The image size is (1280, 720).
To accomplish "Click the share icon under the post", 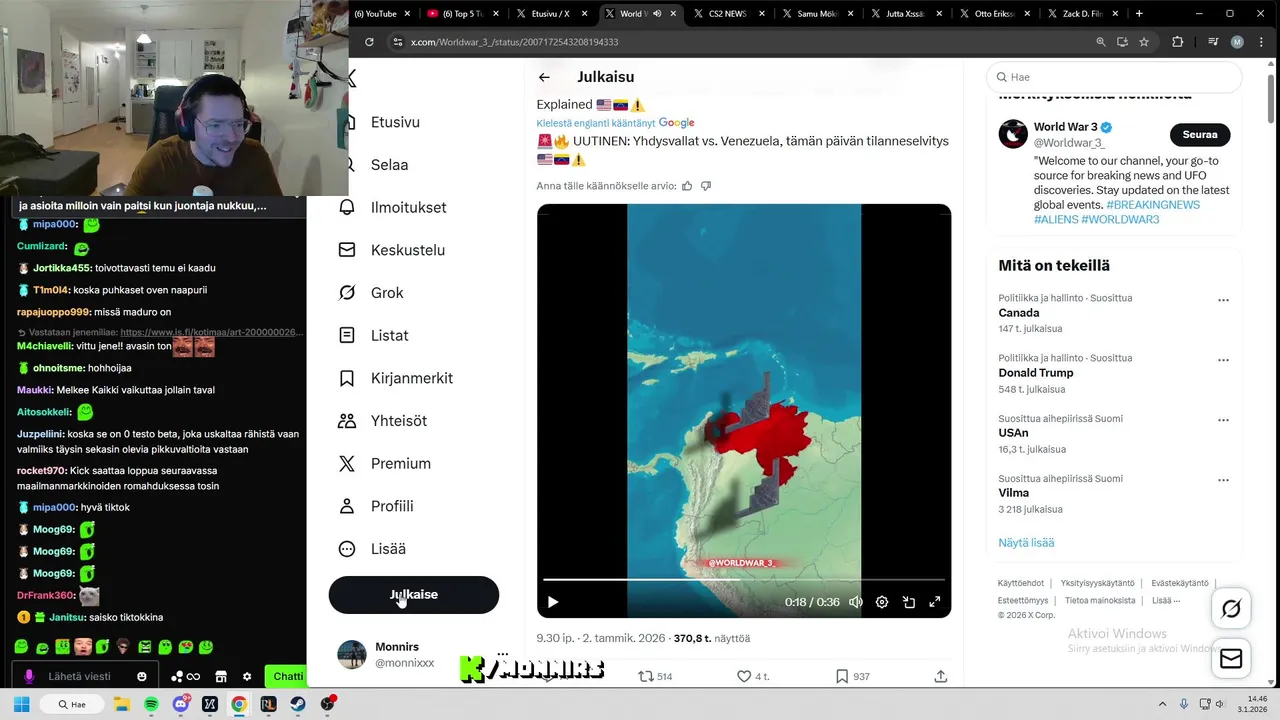I will 941,677.
